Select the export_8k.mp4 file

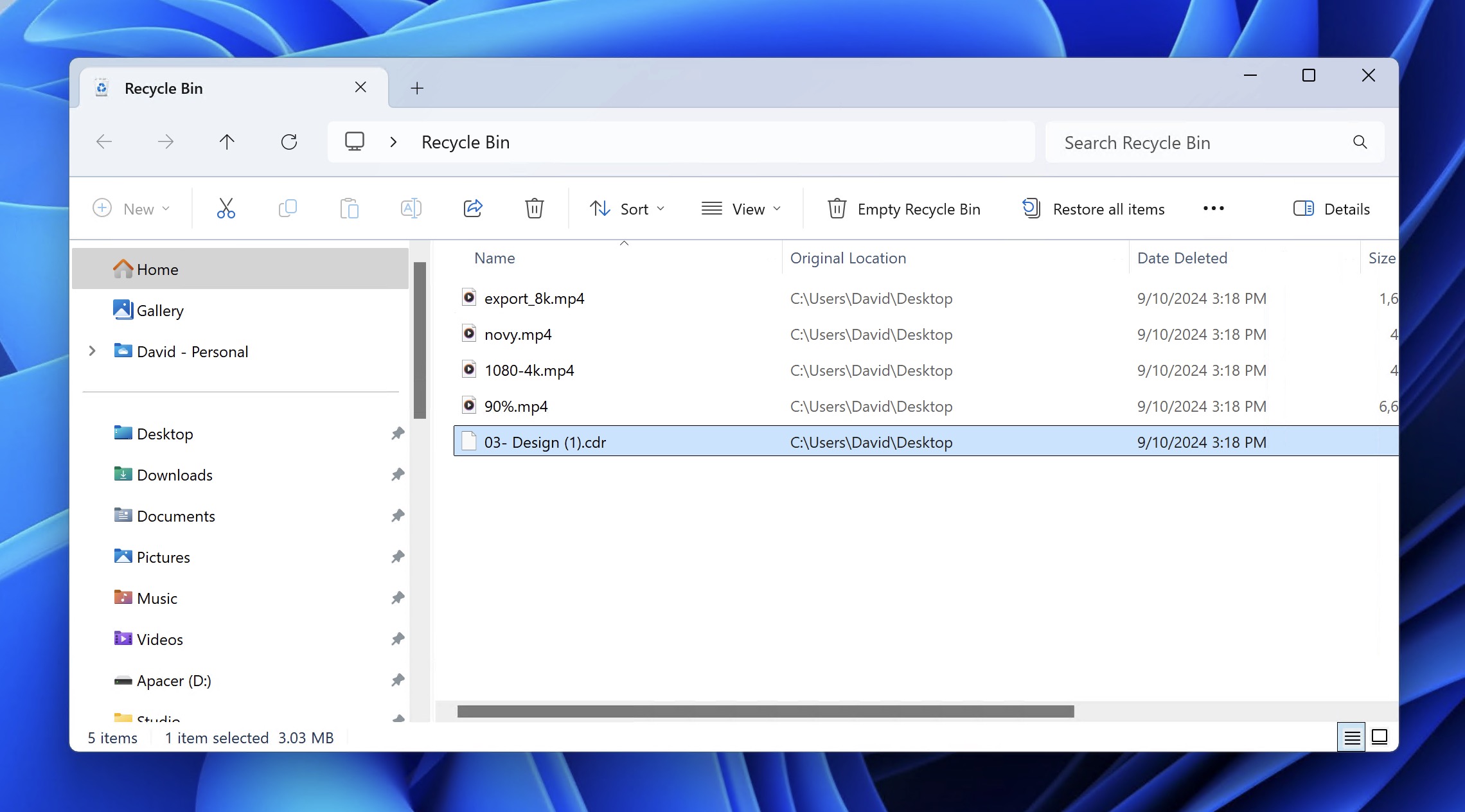click(x=534, y=297)
